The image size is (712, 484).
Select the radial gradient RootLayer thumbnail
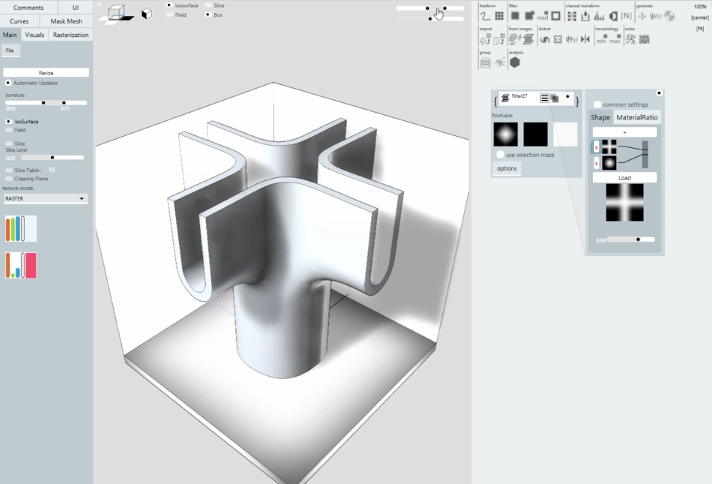[505, 134]
